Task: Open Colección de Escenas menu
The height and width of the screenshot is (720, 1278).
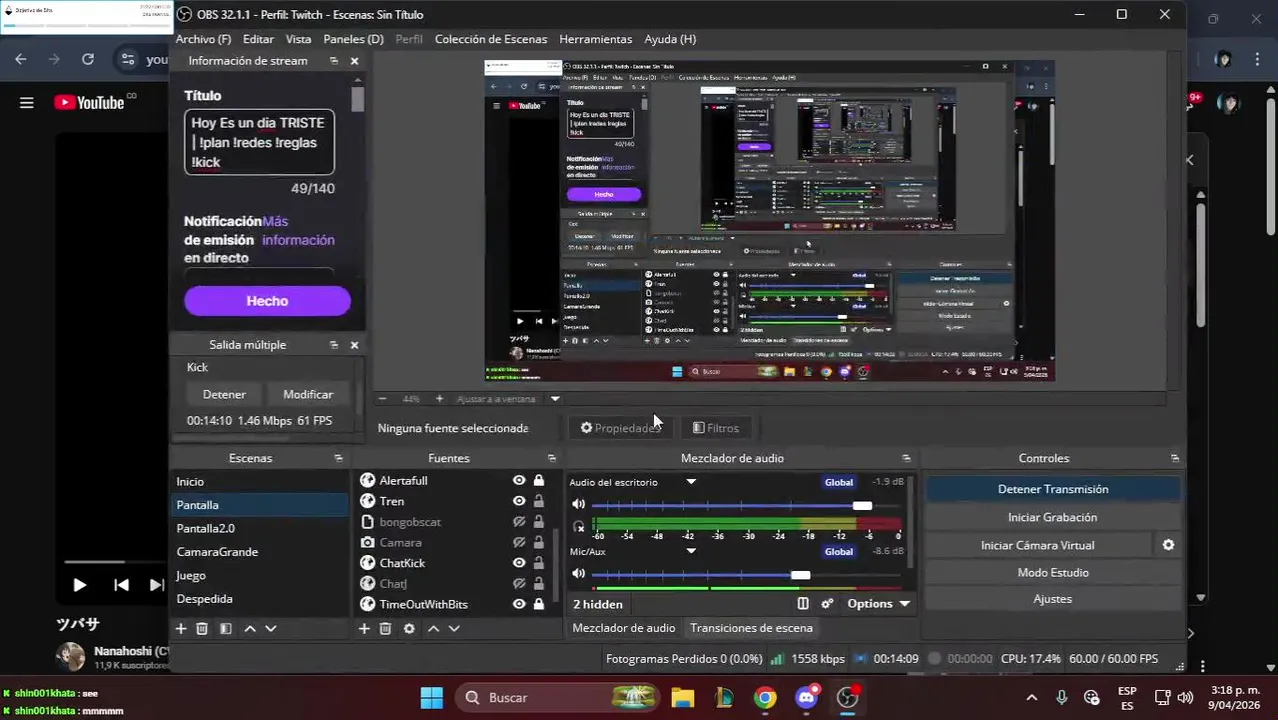Action: point(491,39)
